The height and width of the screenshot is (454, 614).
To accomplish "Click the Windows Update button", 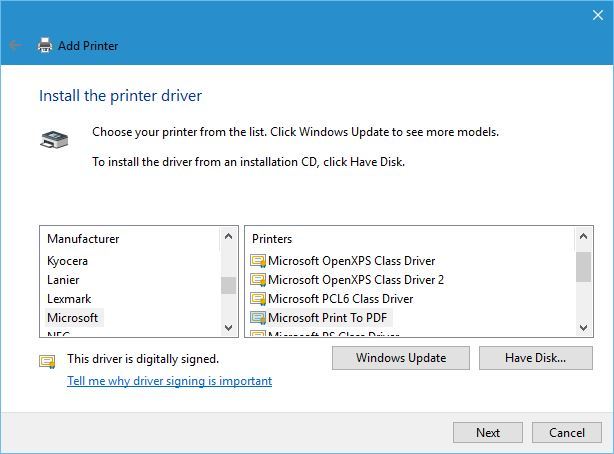I will pos(401,358).
